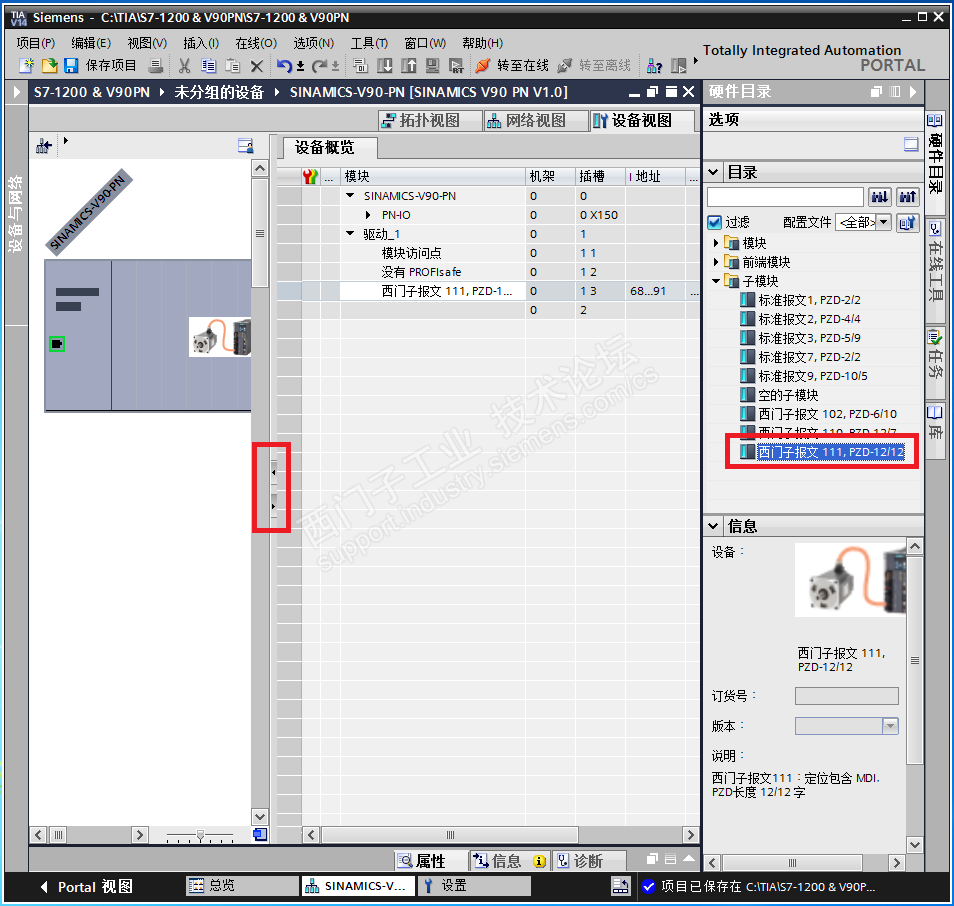Open the 在线(O) menu

point(256,43)
